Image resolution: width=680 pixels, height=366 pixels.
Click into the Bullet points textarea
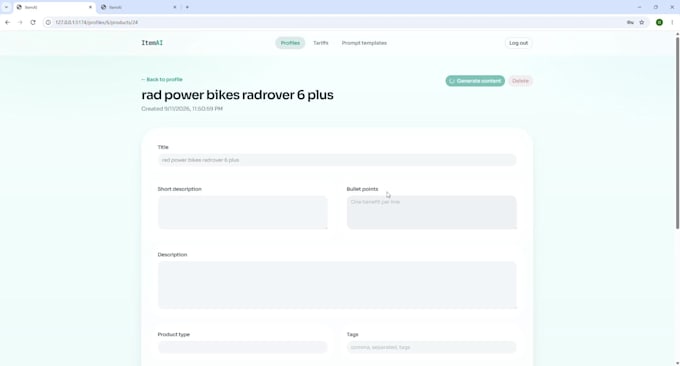coord(432,212)
